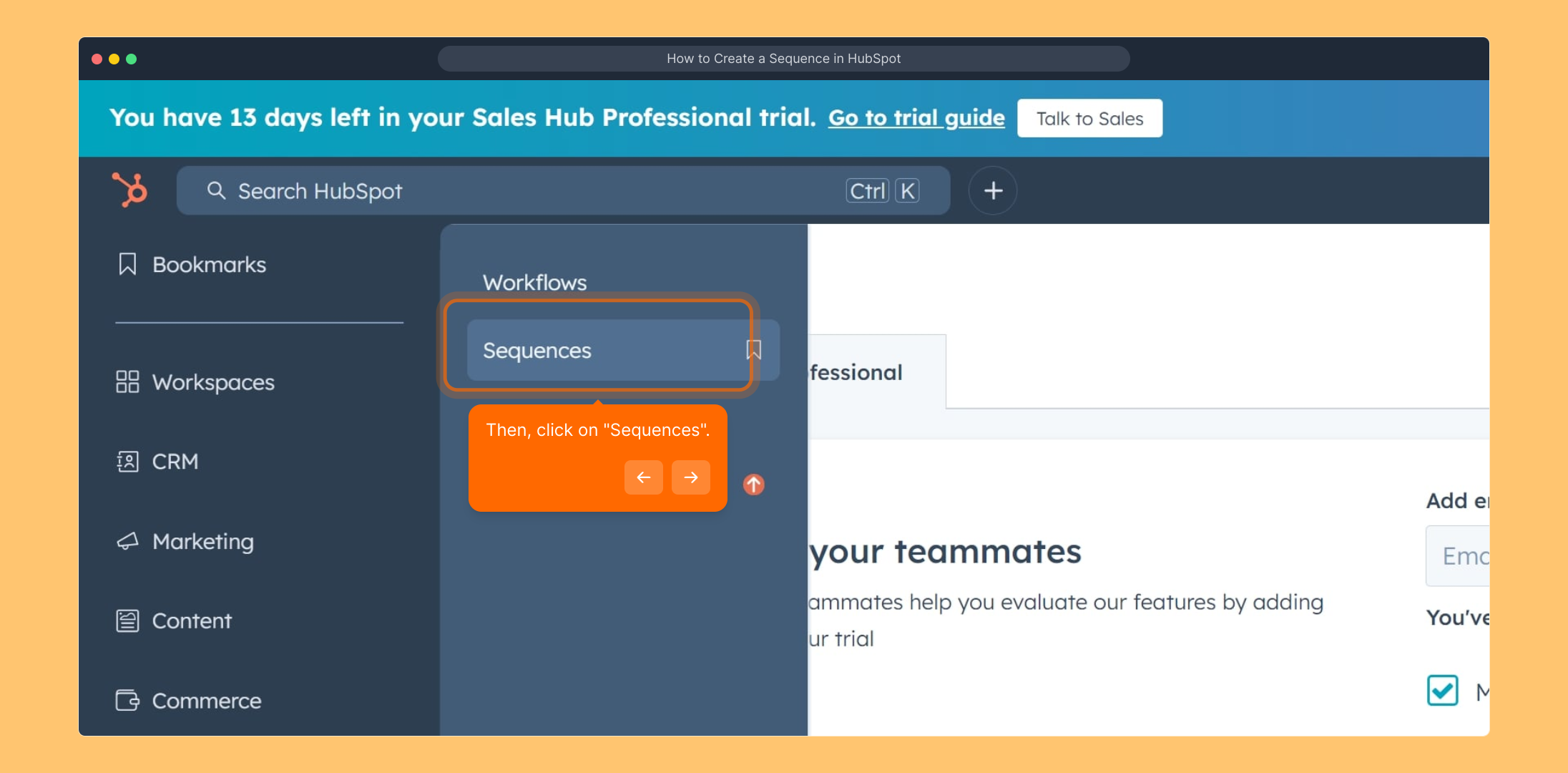1568x773 pixels.
Task: Open the Go to trial guide link
Action: [916, 118]
